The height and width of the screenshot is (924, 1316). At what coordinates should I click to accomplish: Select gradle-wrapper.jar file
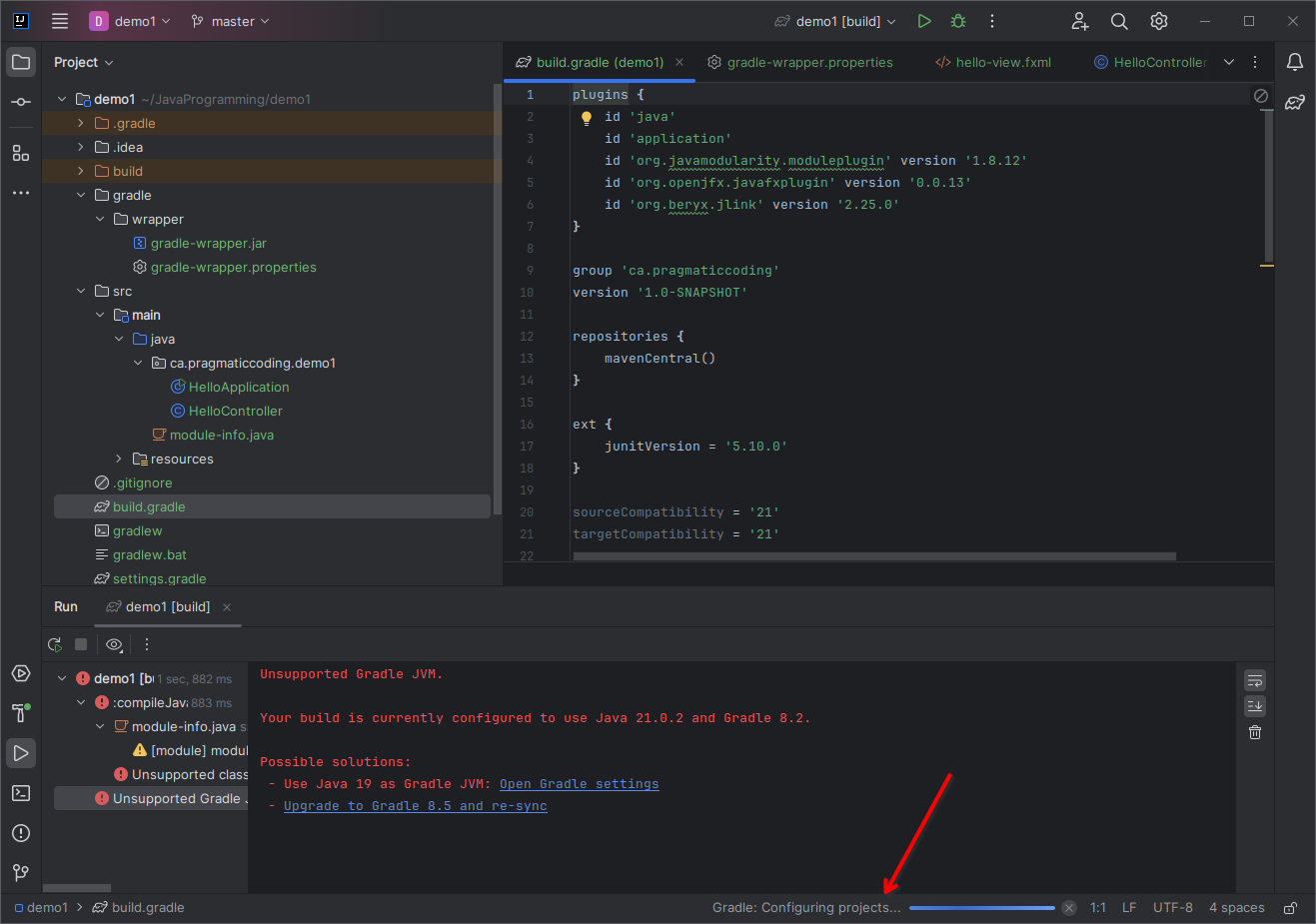pyautogui.click(x=208, y=243)
